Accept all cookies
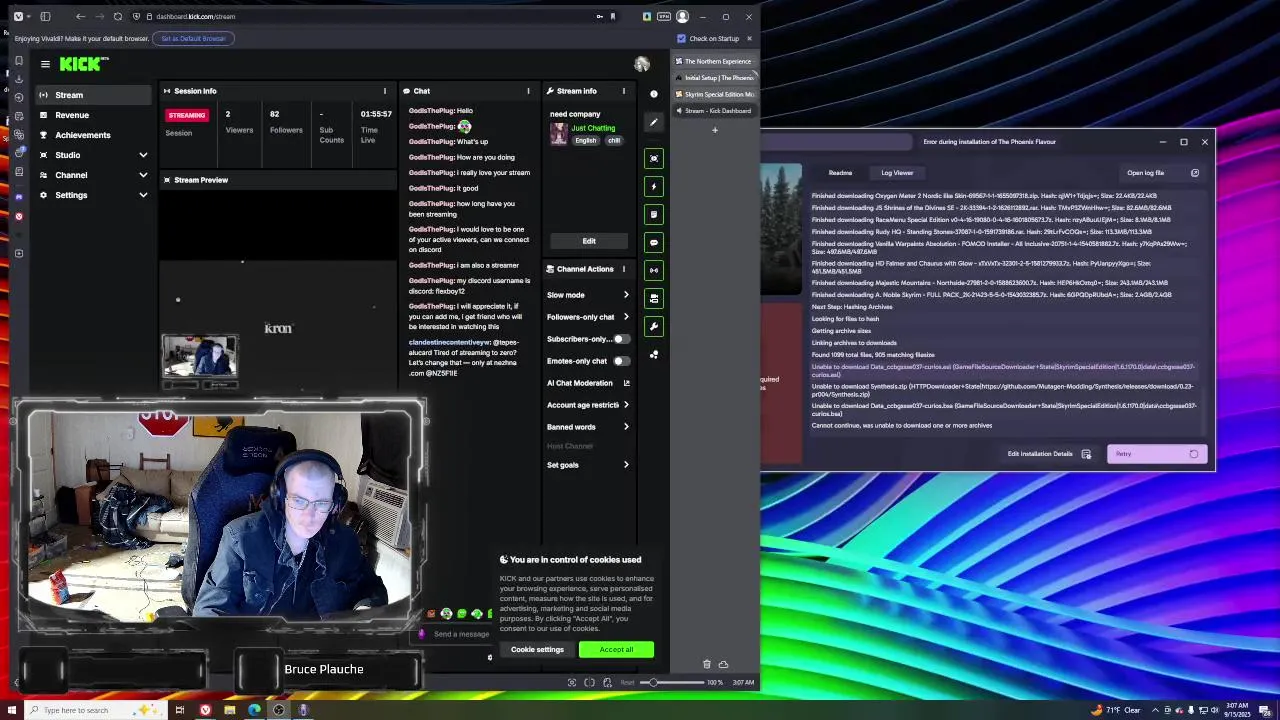This screenshot has height=720, width=1280. click(616, 650)
